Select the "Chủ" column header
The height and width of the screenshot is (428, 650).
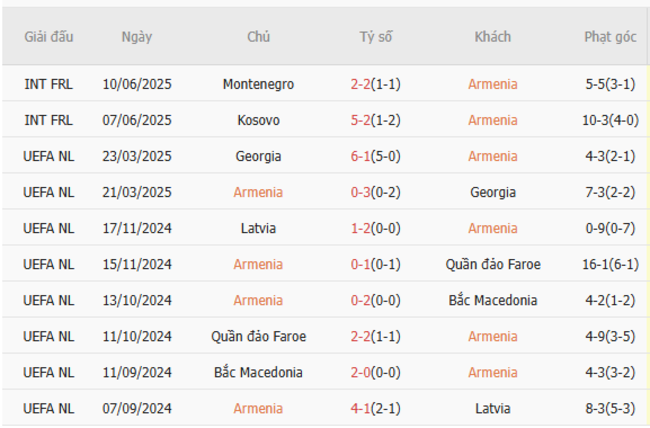258,37
